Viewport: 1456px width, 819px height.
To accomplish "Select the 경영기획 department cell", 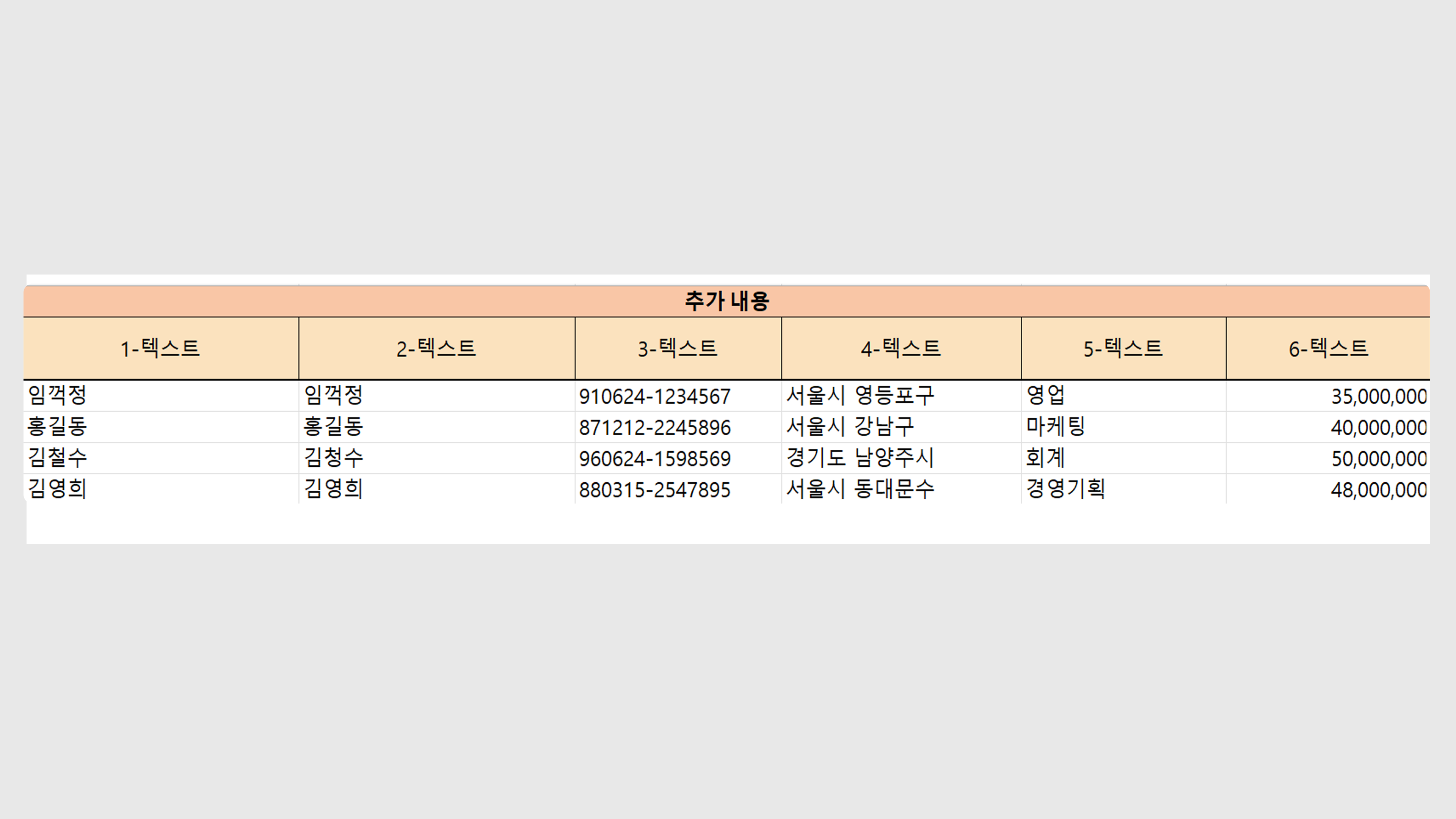I will click(x=1065, y=489).
